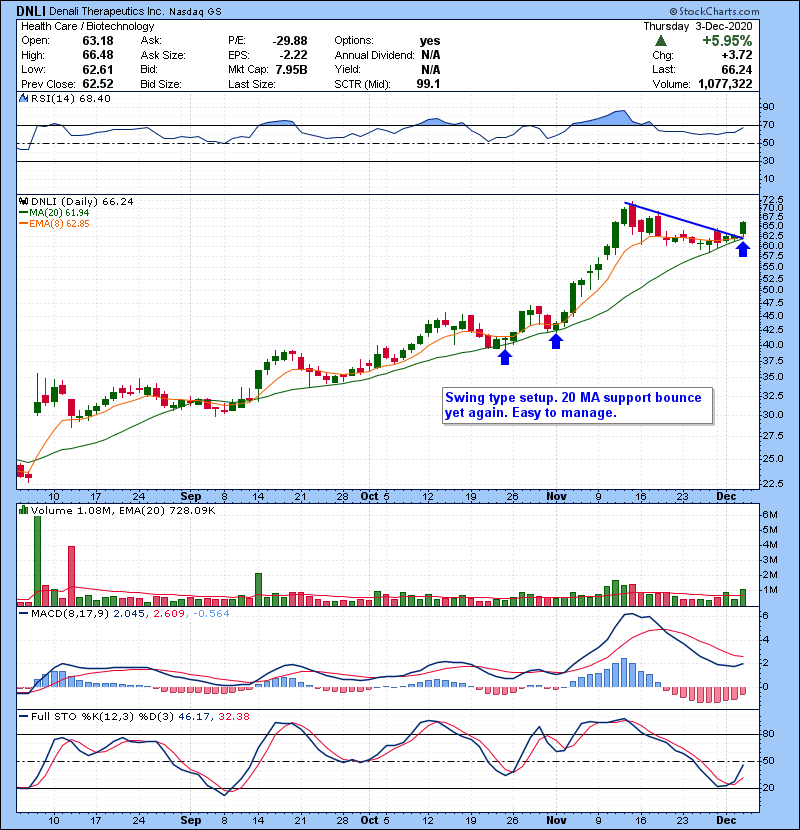
Task: Click the Open value 63.18
Action: 98,41
